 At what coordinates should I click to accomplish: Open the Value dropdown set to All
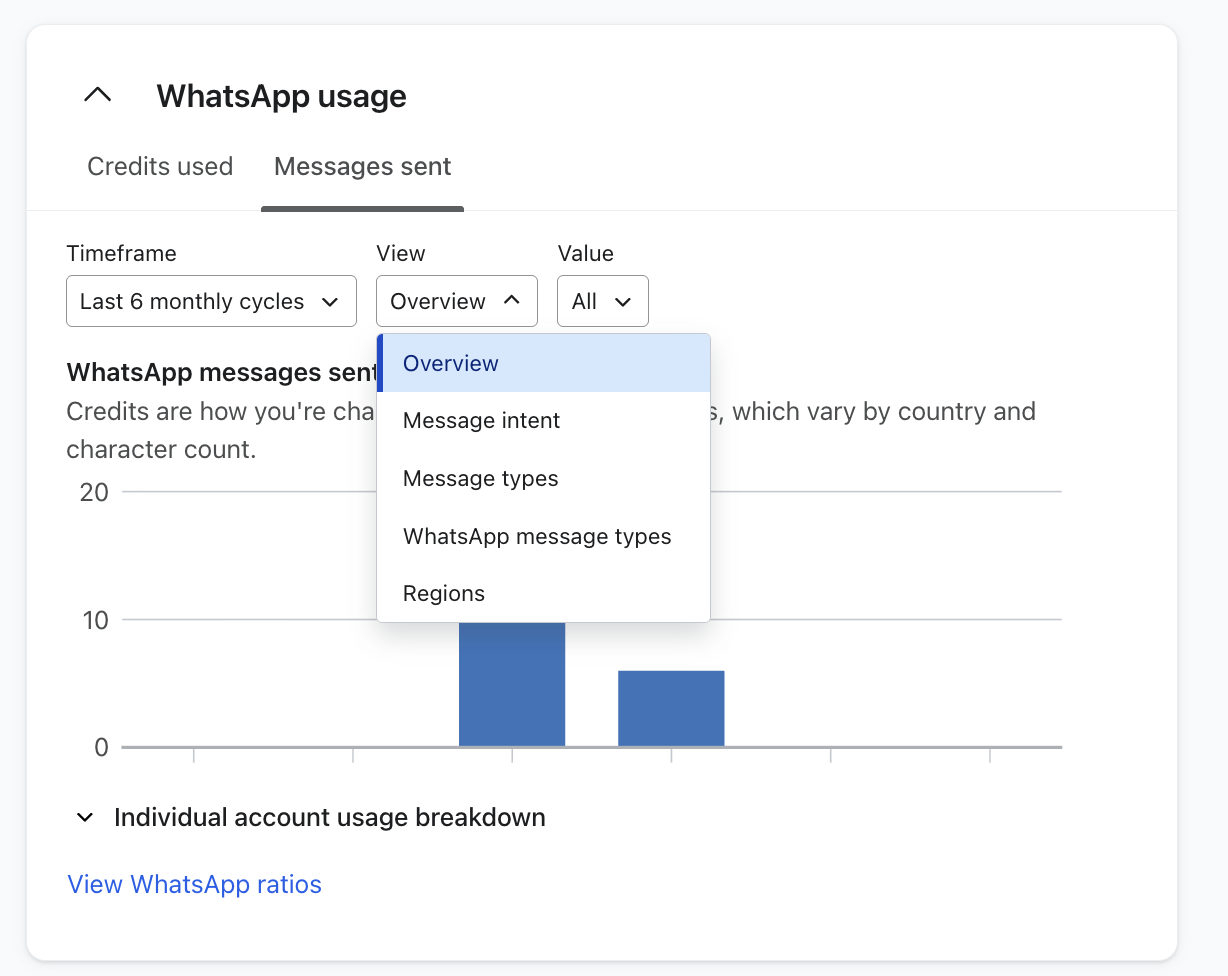(x=602, y=301)
